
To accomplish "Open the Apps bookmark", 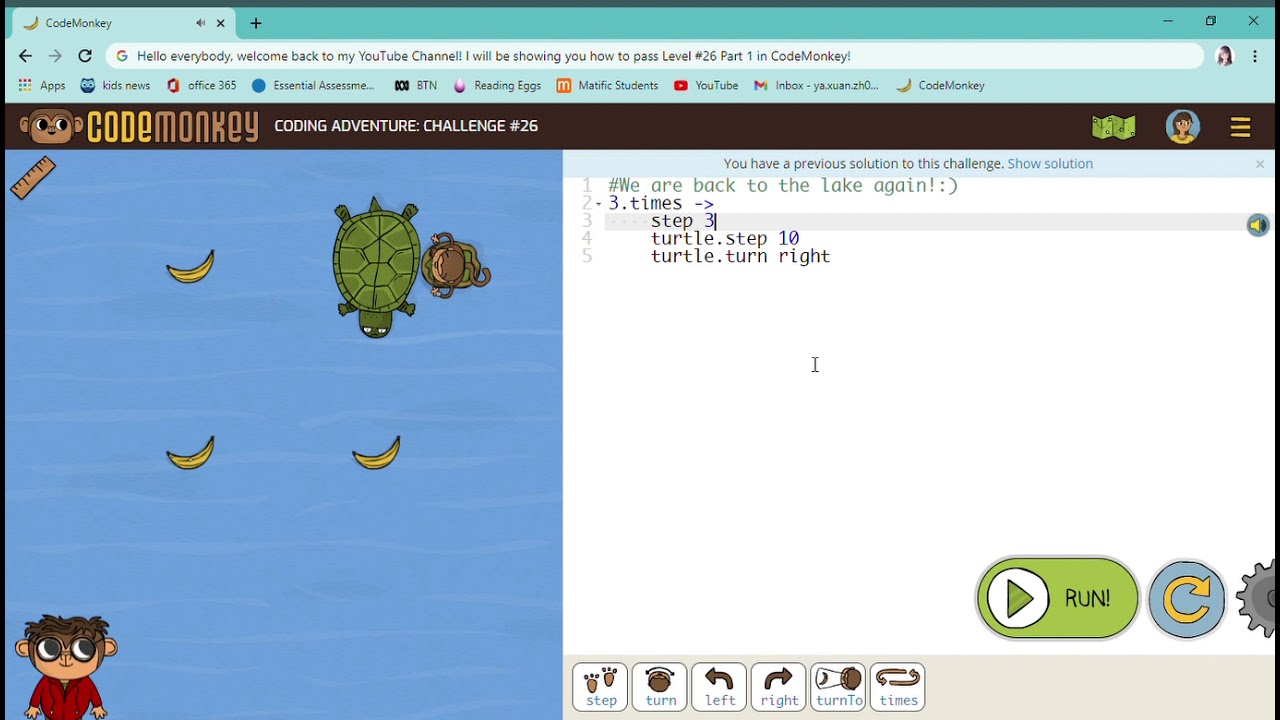I will 41,86.
